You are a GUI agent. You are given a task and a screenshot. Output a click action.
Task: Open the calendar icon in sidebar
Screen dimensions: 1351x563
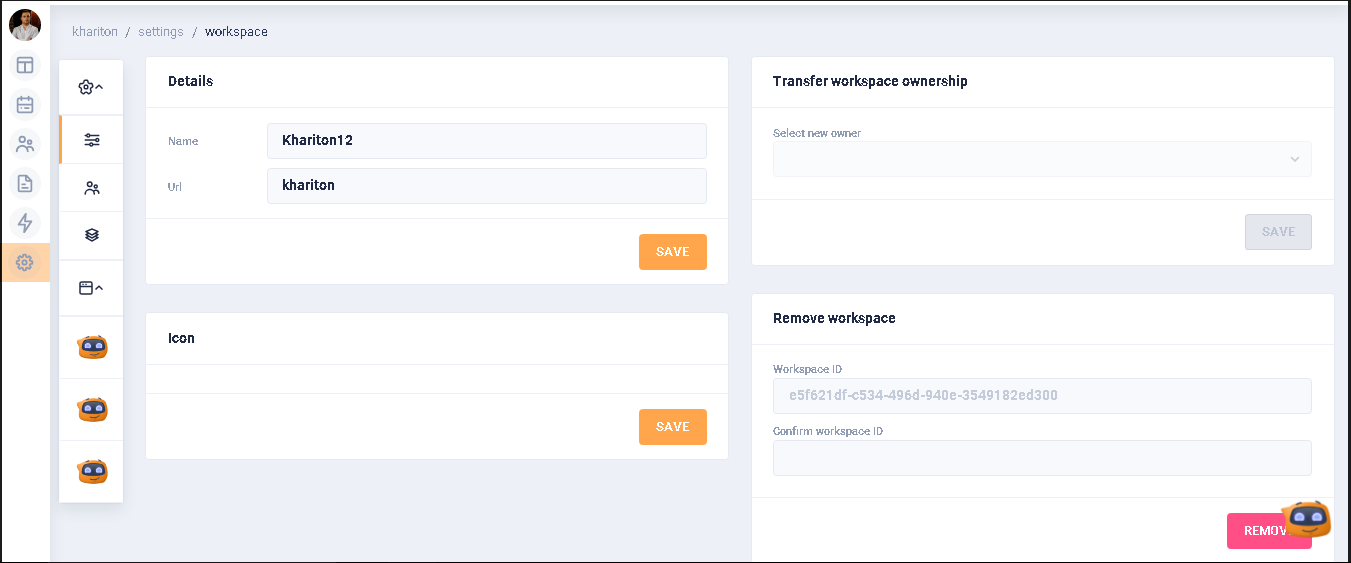click(x=25, y=105)
